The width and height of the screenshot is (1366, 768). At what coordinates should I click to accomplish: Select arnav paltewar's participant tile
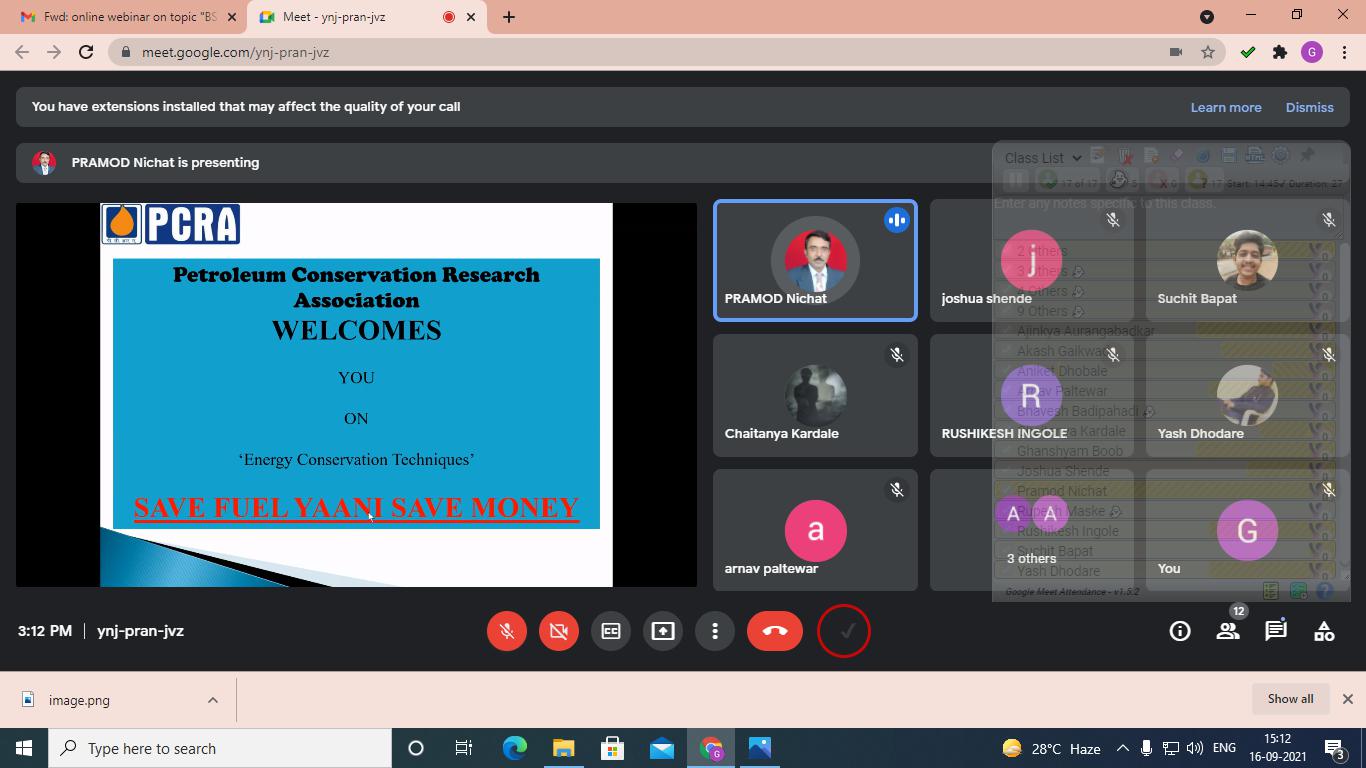tap(815, 530)
